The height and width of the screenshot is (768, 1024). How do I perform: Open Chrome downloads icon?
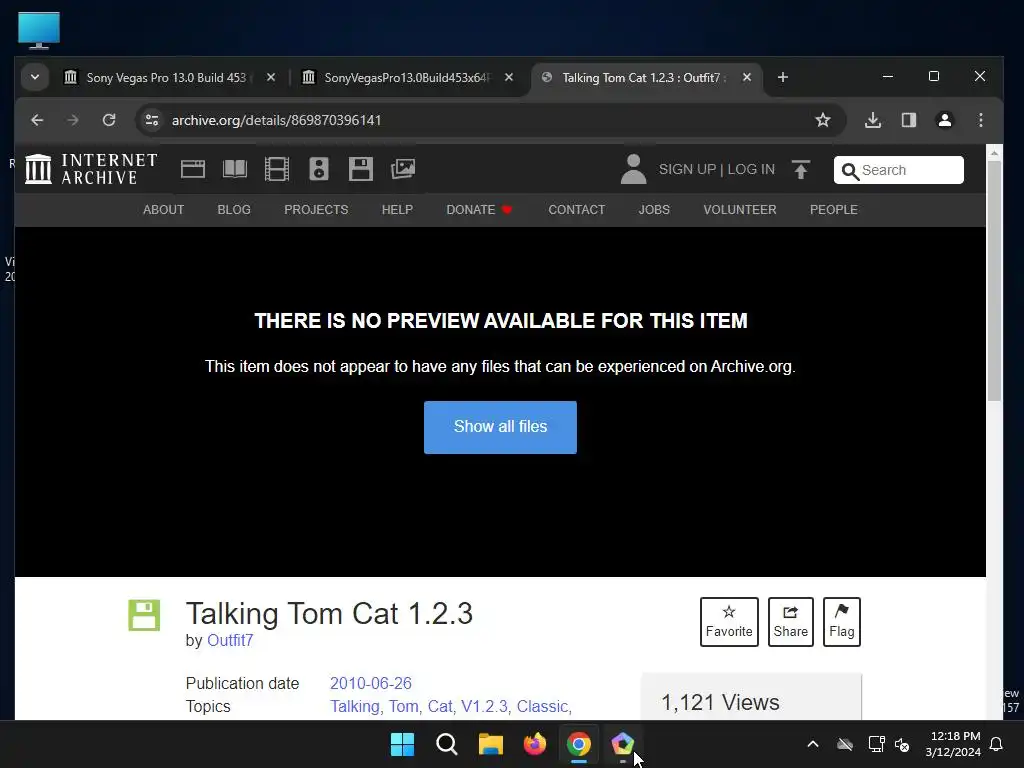pos(872,120)
